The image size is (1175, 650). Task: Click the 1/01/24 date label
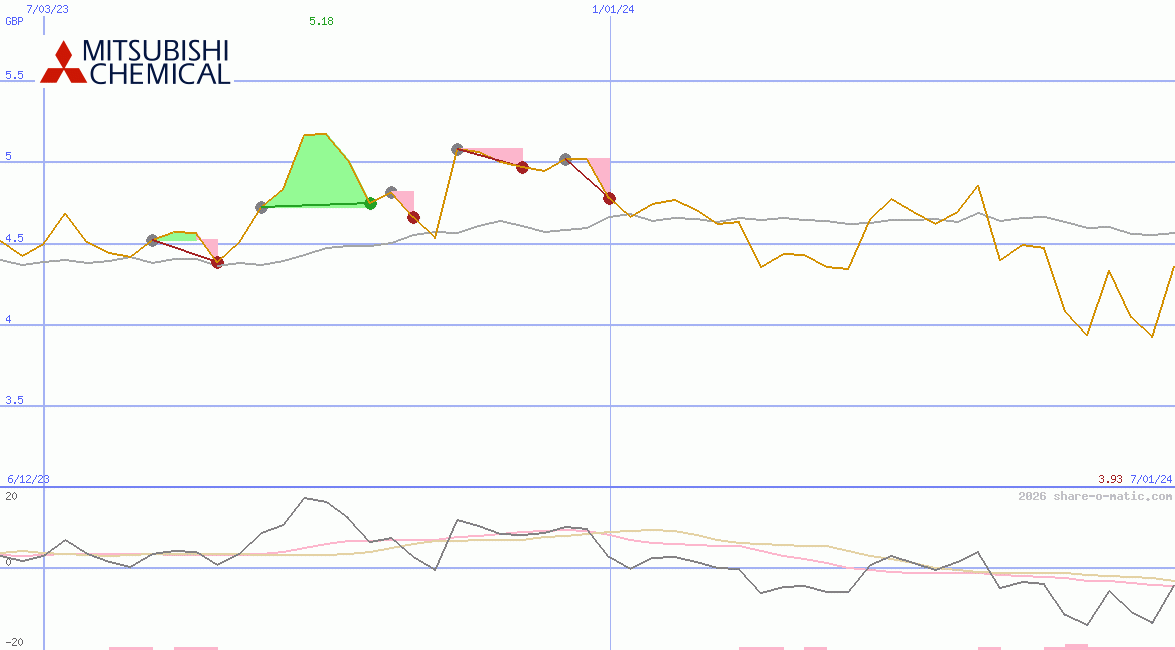coord(613,9)
